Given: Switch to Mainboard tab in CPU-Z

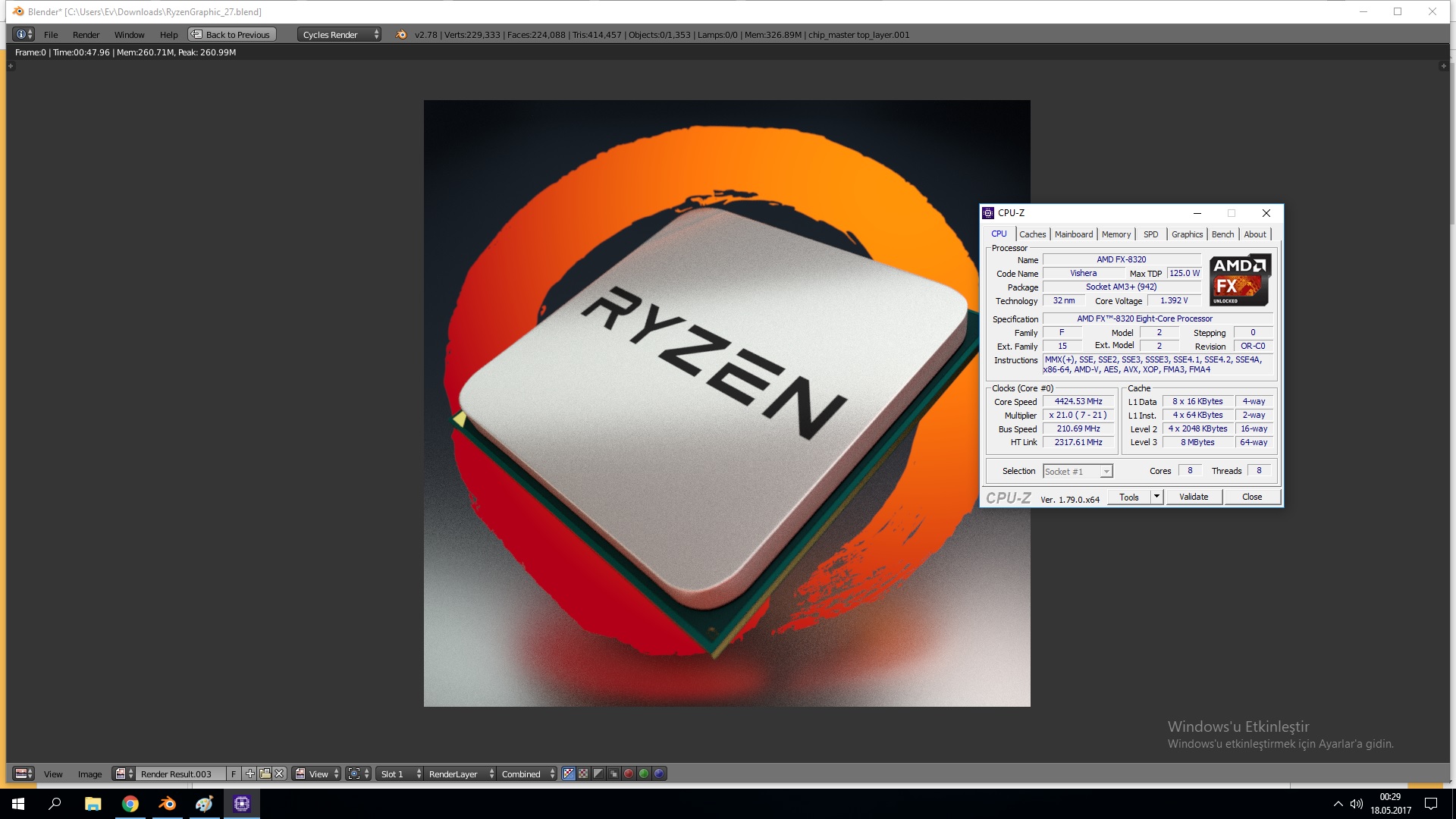Looking at the screenshot, I should [1074, 234].
